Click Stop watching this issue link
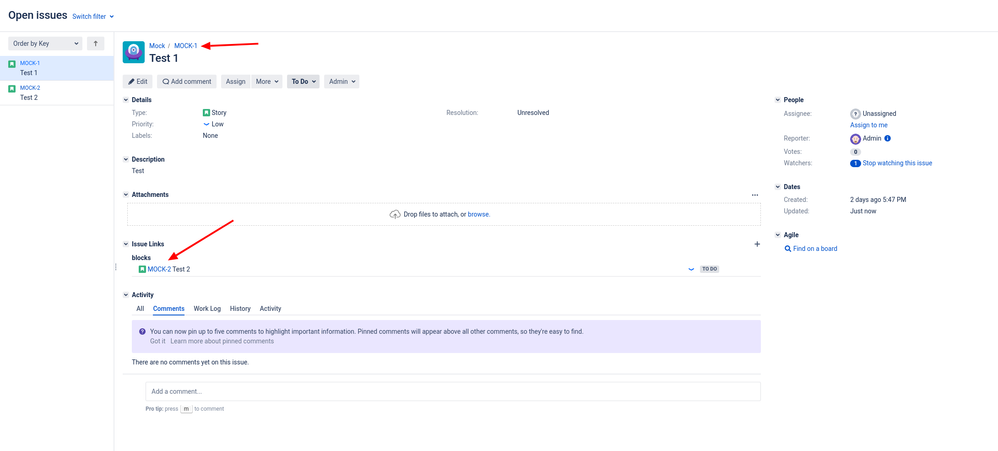Viewport: 998px width, 451px height. pos(897,163)
